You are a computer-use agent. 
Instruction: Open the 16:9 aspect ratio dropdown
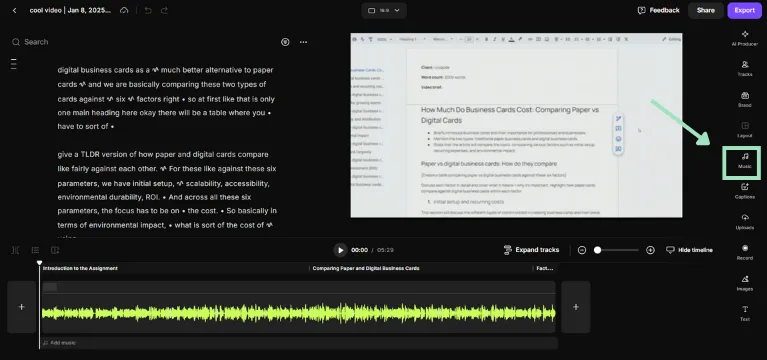point(384,10)
